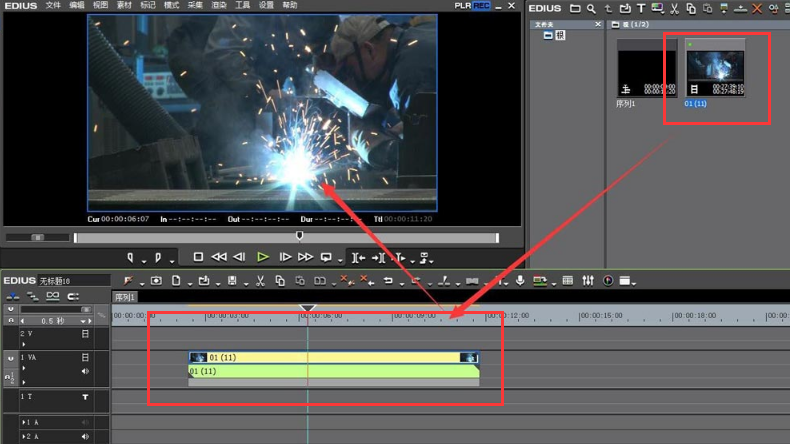Select the scissors cut icon in timeline toolbar
Screen dimensions: 790x444
click(260, 281)
